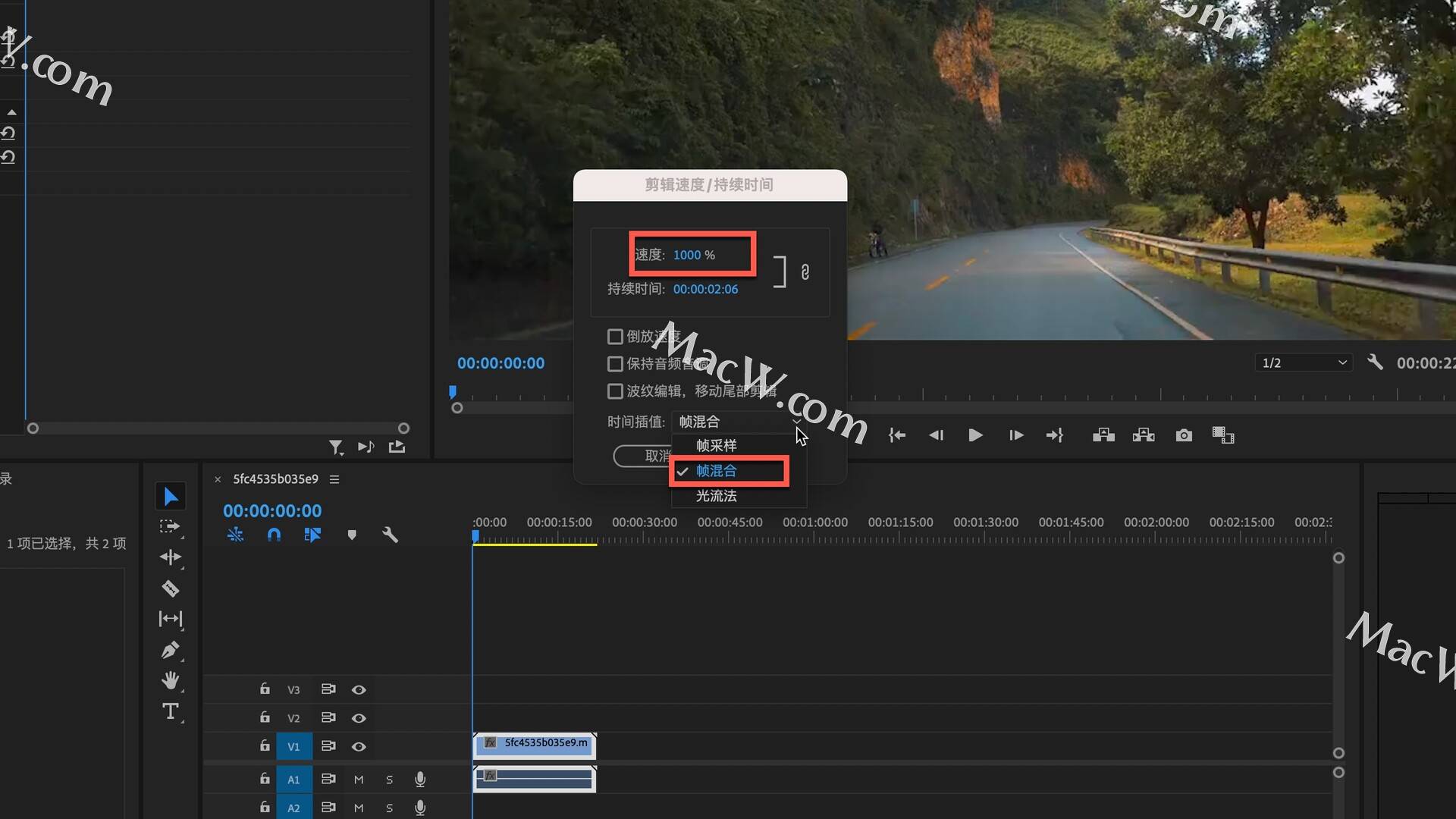Screen dimensions: 1456x819
Task: Toggle insert sequences as nests icon
Action: click(235, 535)
